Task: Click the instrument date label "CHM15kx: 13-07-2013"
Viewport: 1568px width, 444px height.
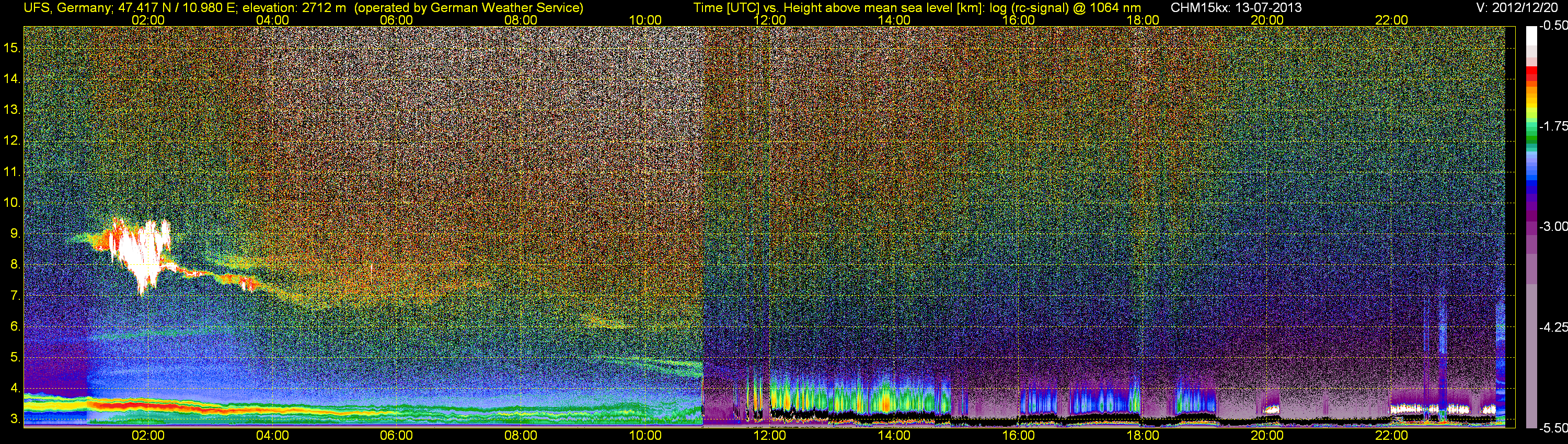Action: coord(1236,8)
